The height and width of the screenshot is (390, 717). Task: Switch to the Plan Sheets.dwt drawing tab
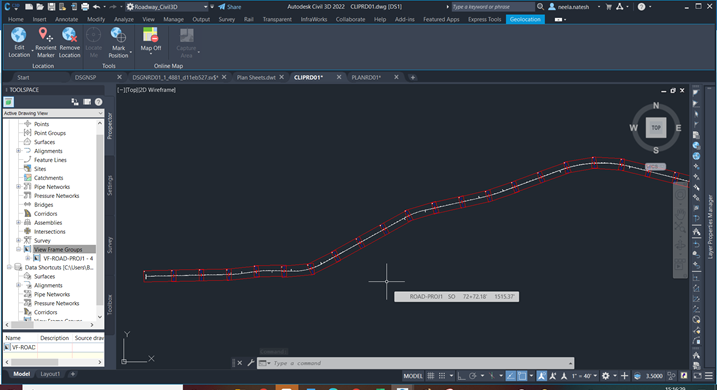[x=256, y=77]
